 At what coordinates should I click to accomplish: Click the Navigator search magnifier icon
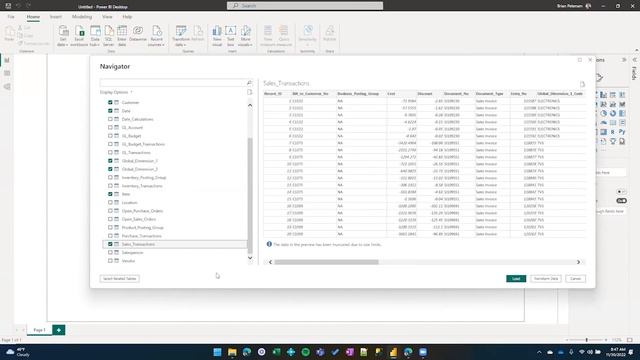[249, 83]
